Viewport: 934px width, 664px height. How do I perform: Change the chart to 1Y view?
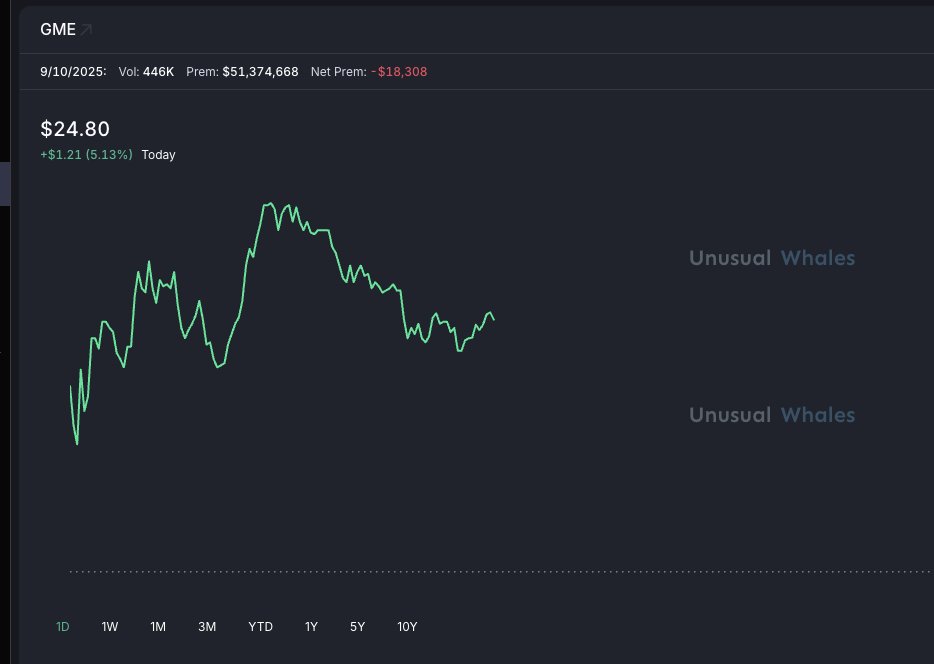click(311, 627)
